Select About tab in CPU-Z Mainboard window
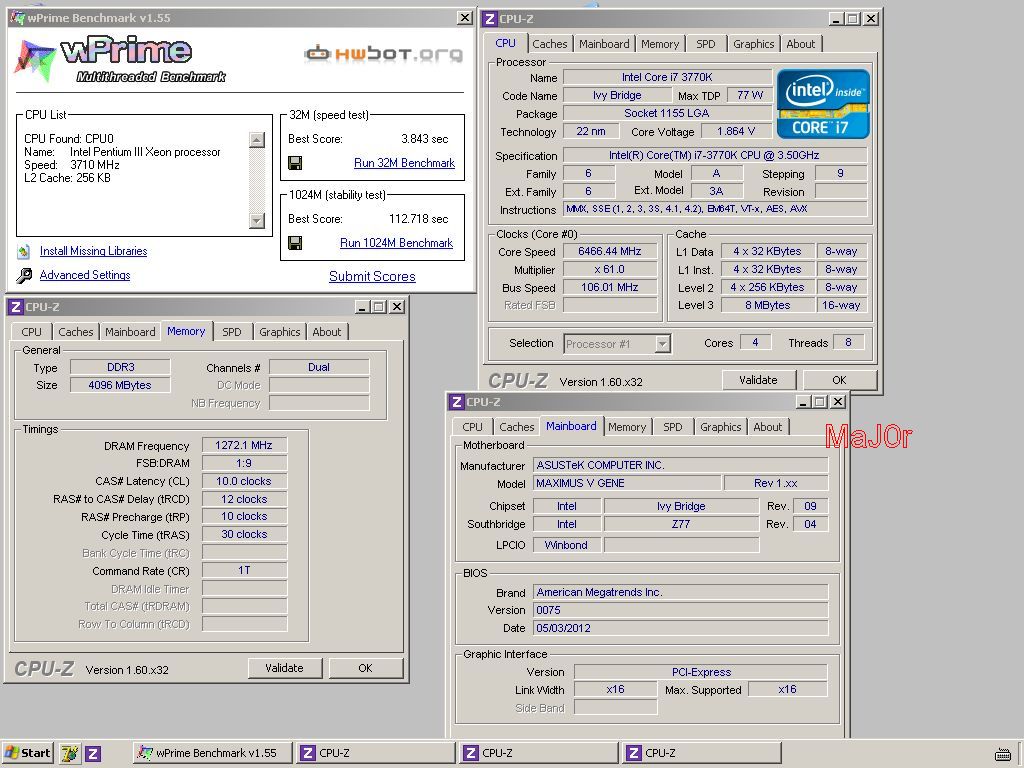This screenshot has width=1024, height=768. tap(767, 426)
